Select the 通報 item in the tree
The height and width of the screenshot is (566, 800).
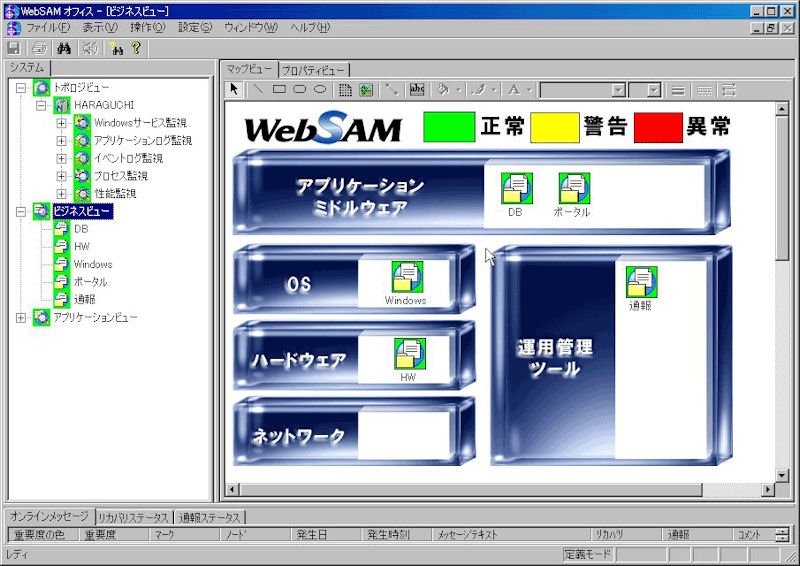(x=85, y=300)
